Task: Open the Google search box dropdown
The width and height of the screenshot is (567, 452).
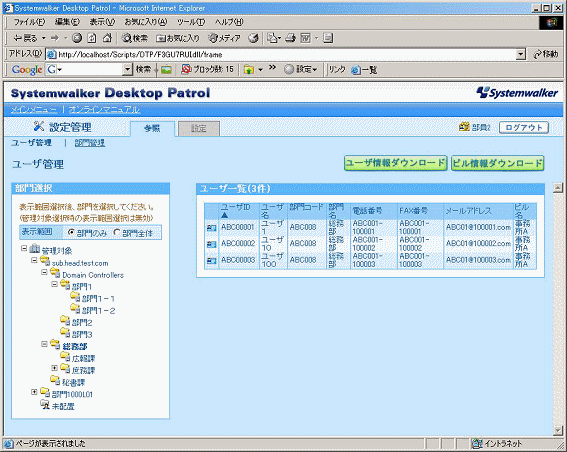Action: click(127, 69)
